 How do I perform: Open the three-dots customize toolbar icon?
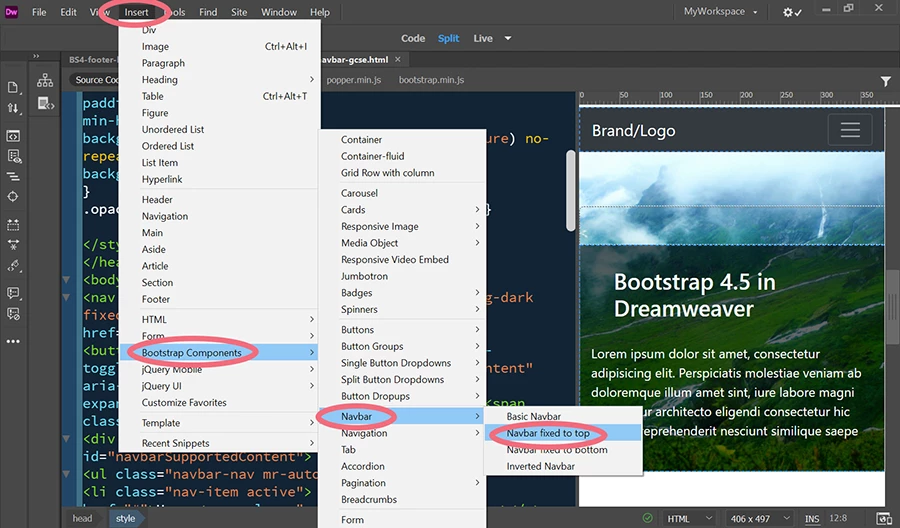[13, 341]
